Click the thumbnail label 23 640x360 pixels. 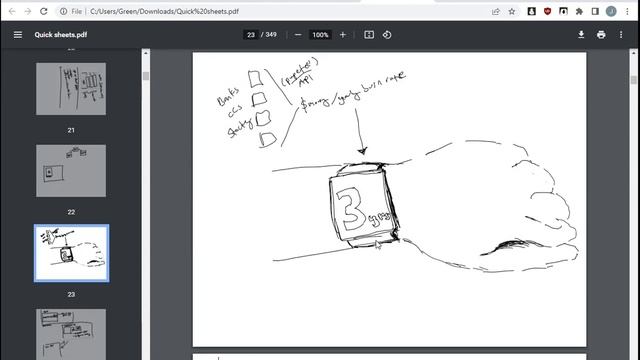pyautogui.click(x=71, y=294)
